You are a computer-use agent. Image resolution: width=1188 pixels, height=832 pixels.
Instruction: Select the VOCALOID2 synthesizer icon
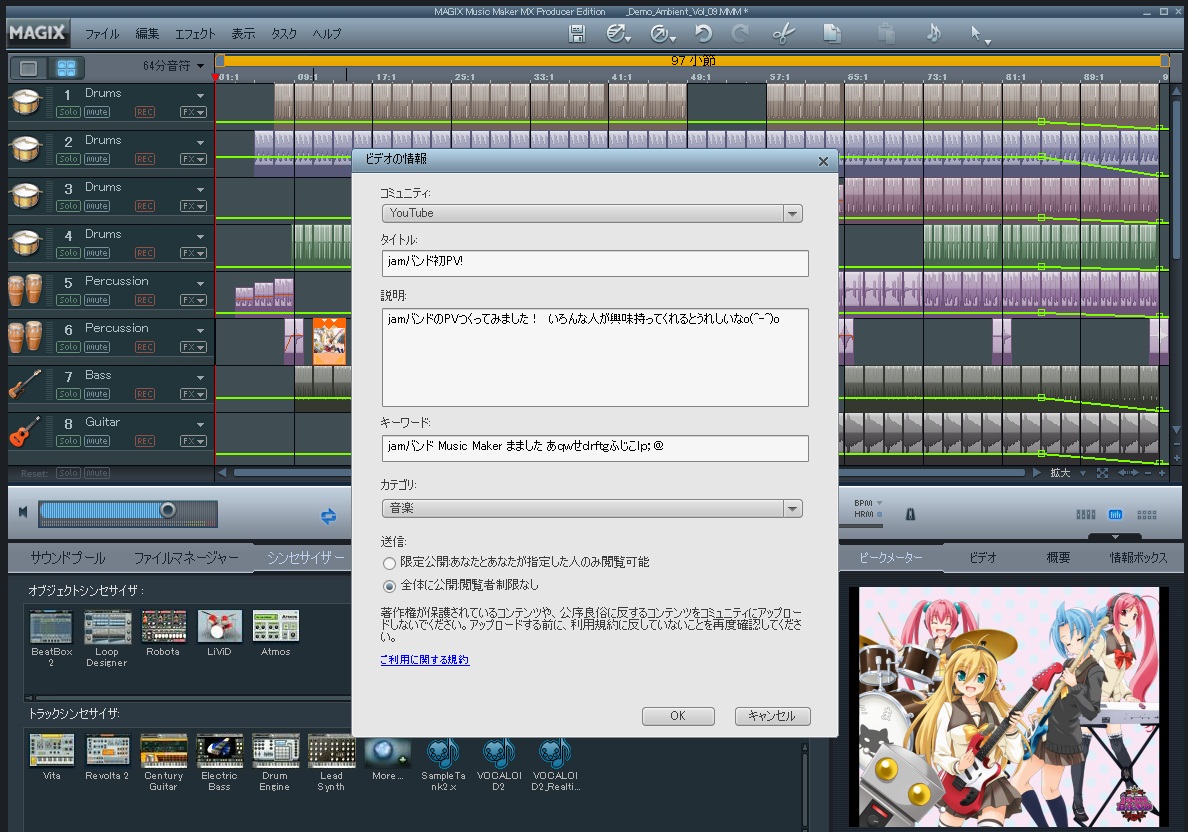[x=499, y=752]
